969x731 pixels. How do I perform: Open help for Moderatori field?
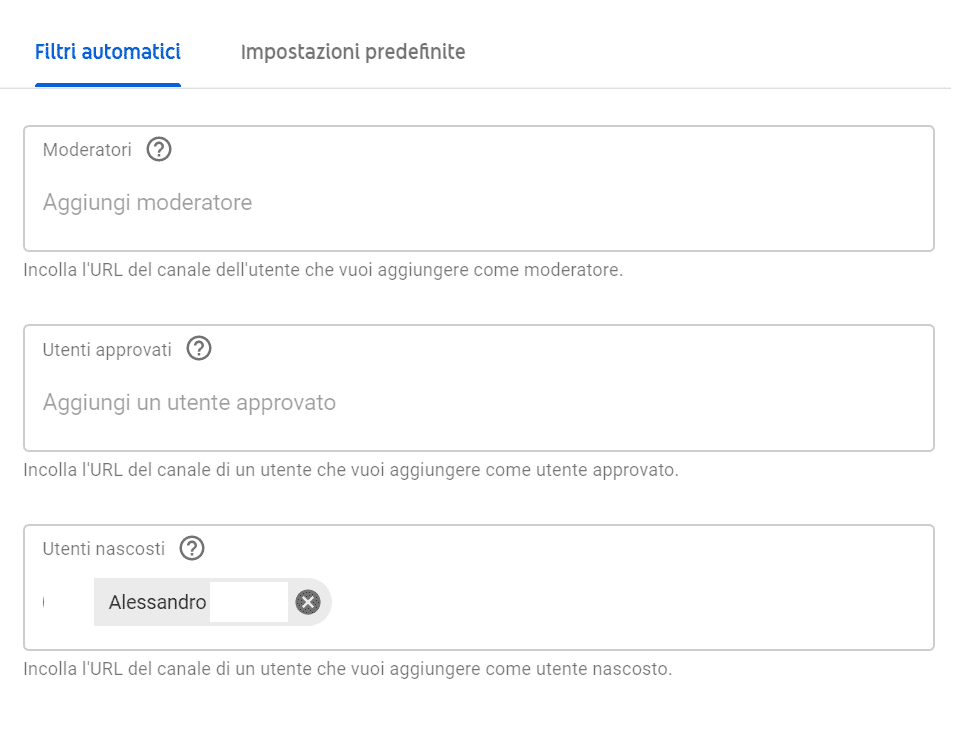159,150
